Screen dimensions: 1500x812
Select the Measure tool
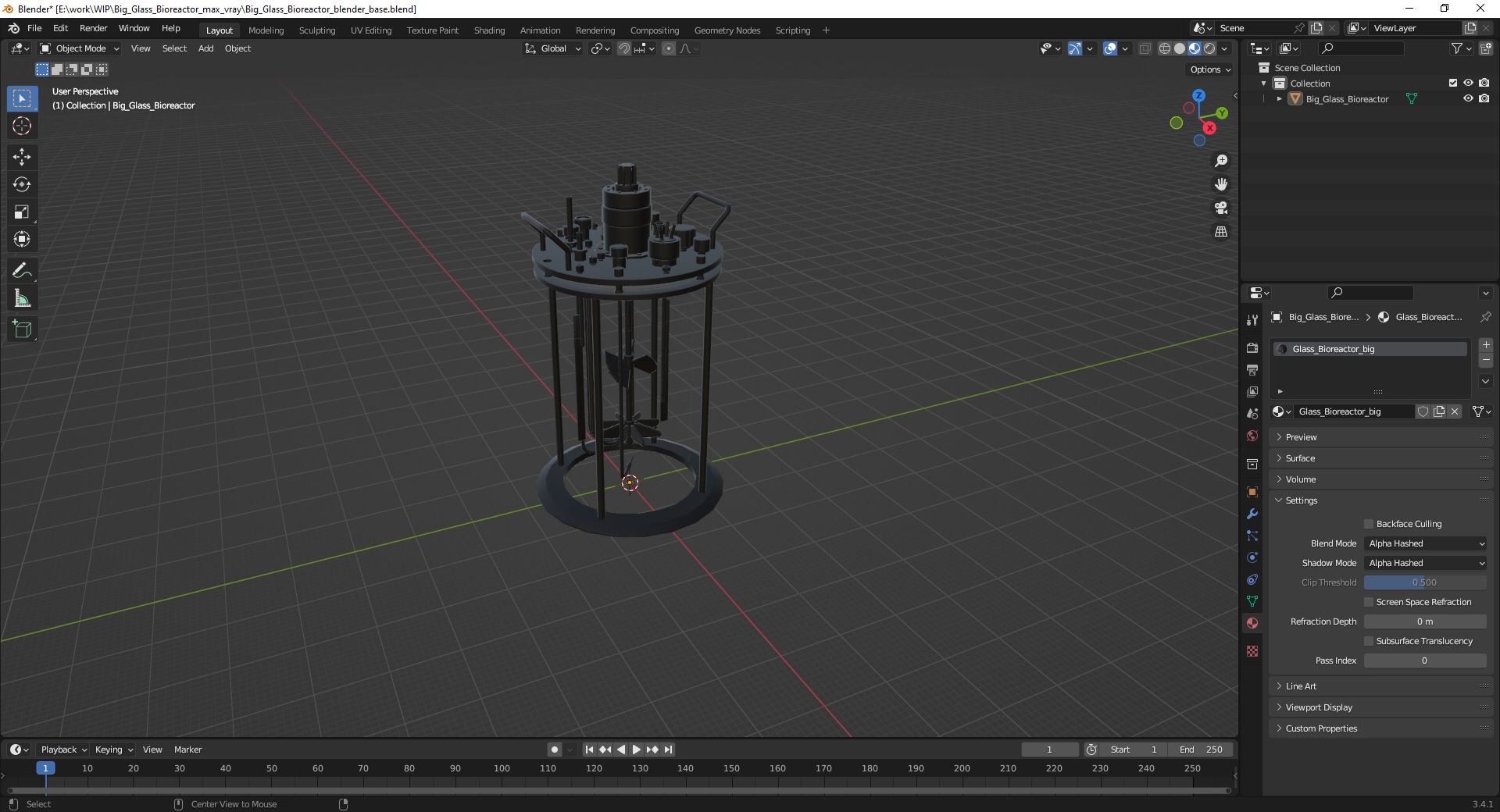[22, 298]
